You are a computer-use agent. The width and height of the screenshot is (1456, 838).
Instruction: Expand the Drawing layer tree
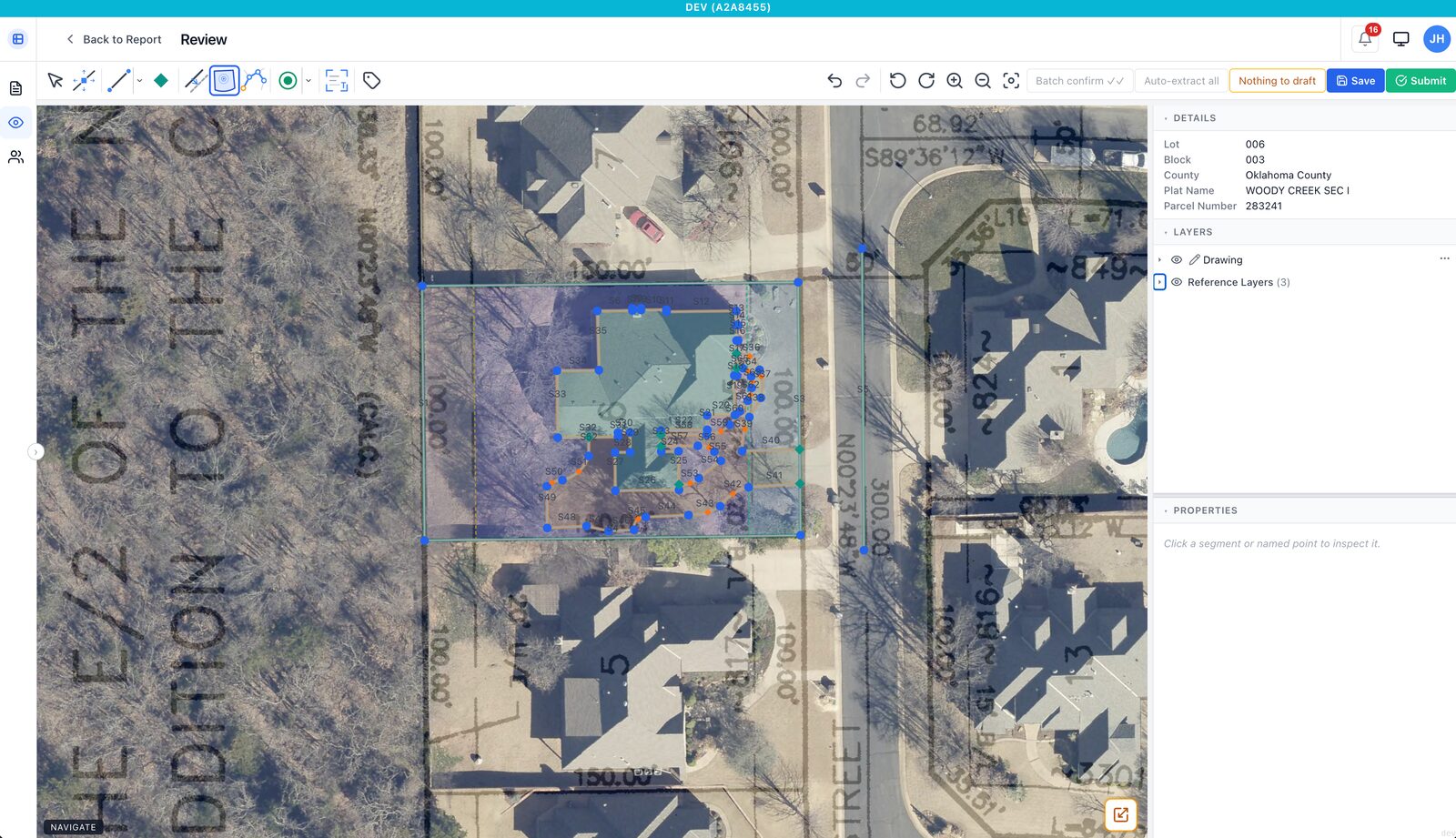(x=1159, y=260)
